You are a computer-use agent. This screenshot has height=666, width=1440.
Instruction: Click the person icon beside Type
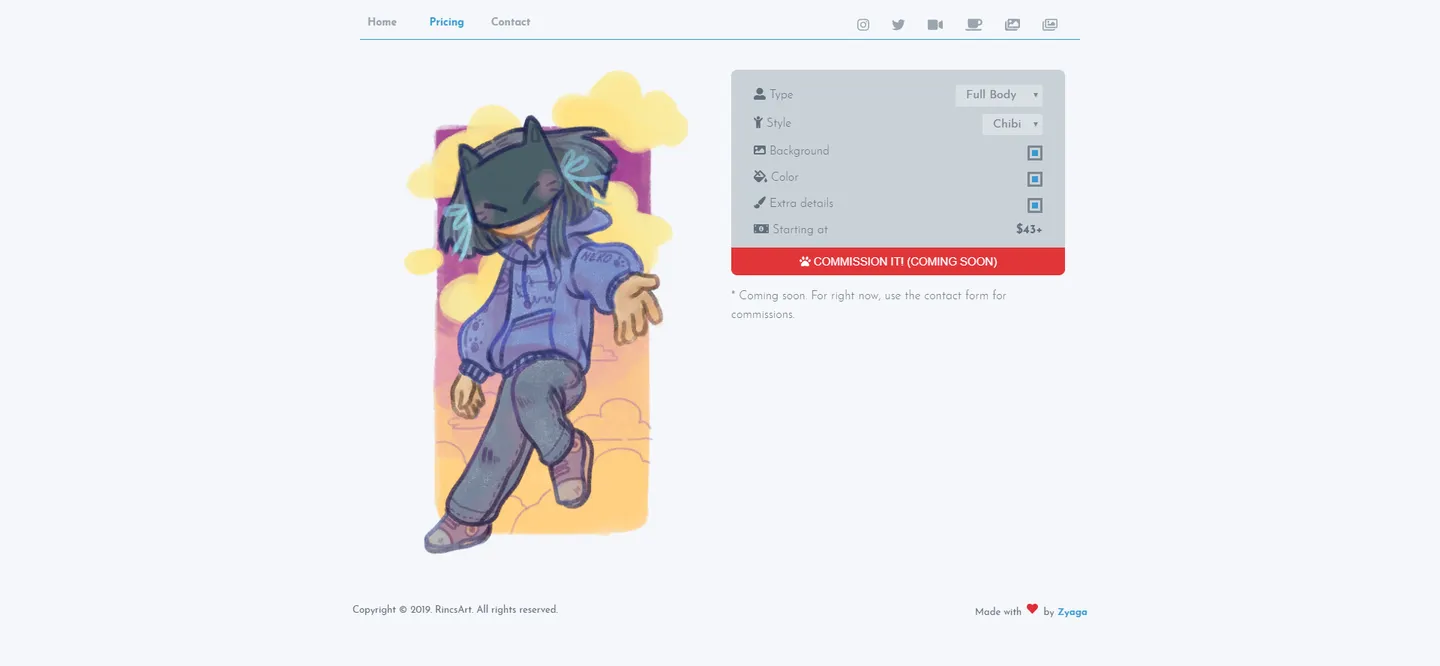point(760,94)
